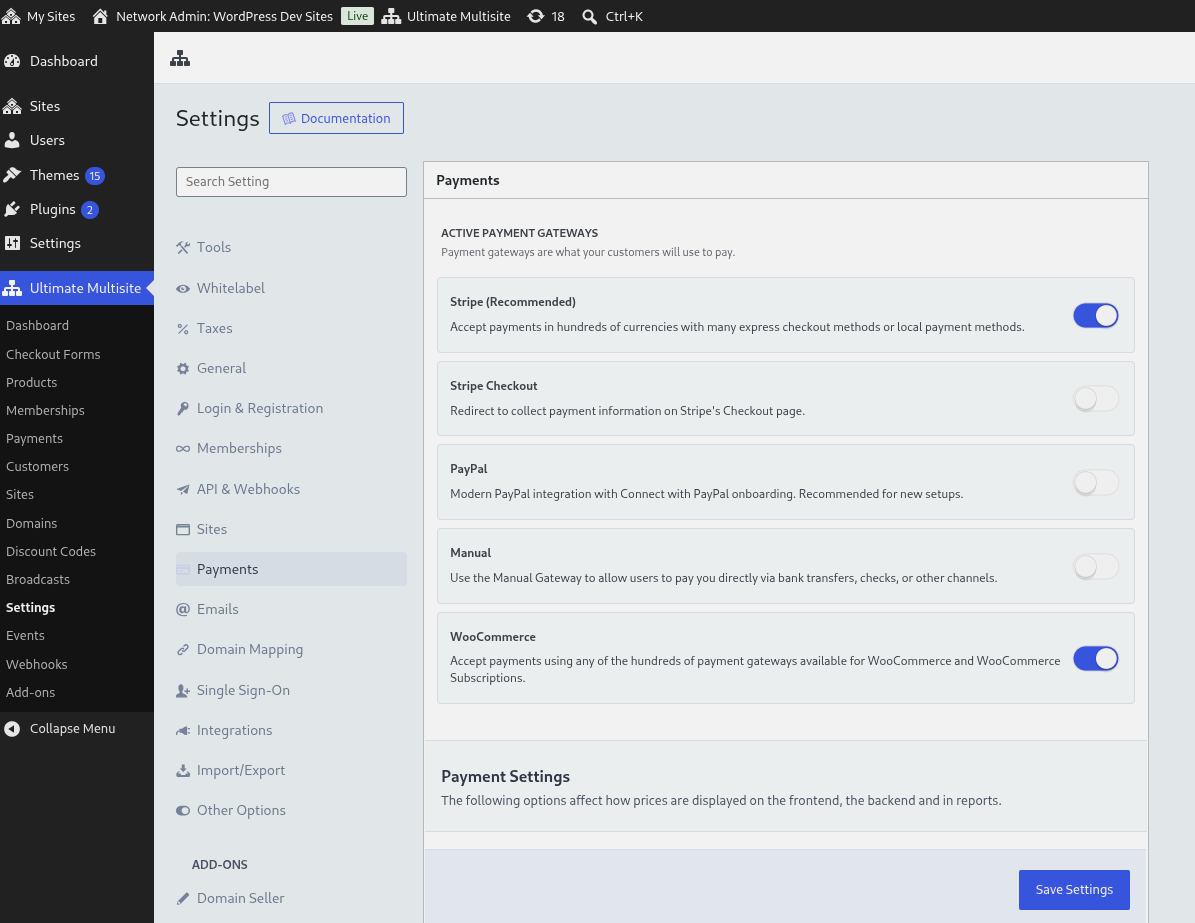
Task: Click the Themes paintbrush icon
Action: pos(12,175)
